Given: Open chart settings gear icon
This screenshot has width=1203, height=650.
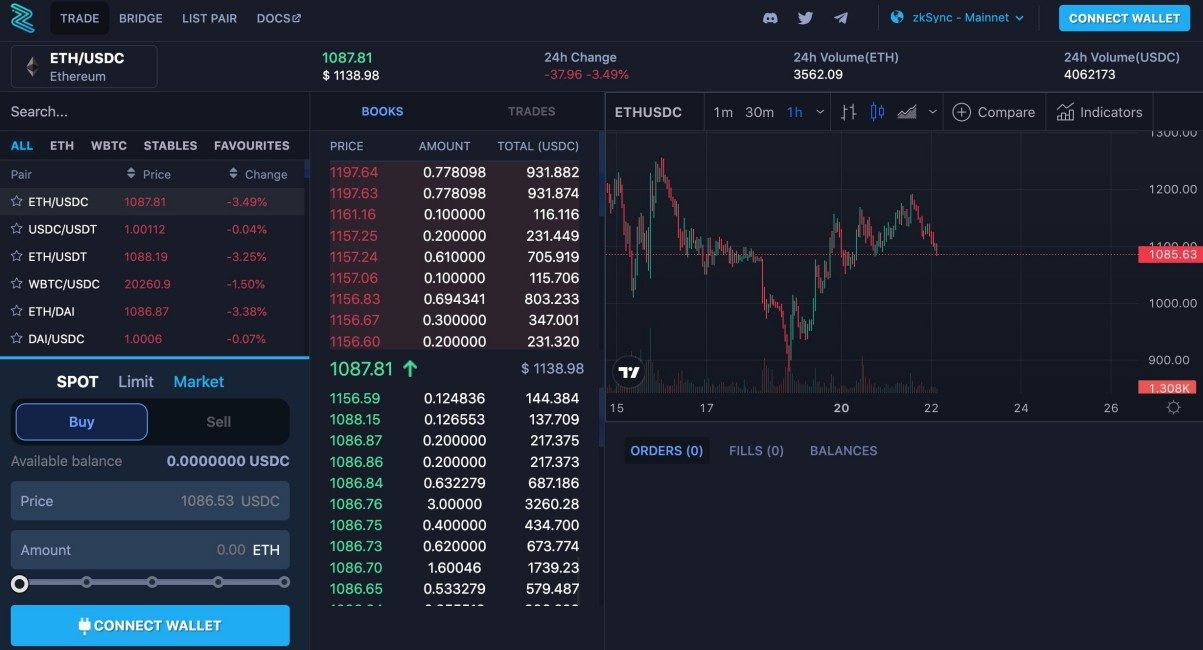Looking at the screenshot, I should click(x=1174, y=408).
